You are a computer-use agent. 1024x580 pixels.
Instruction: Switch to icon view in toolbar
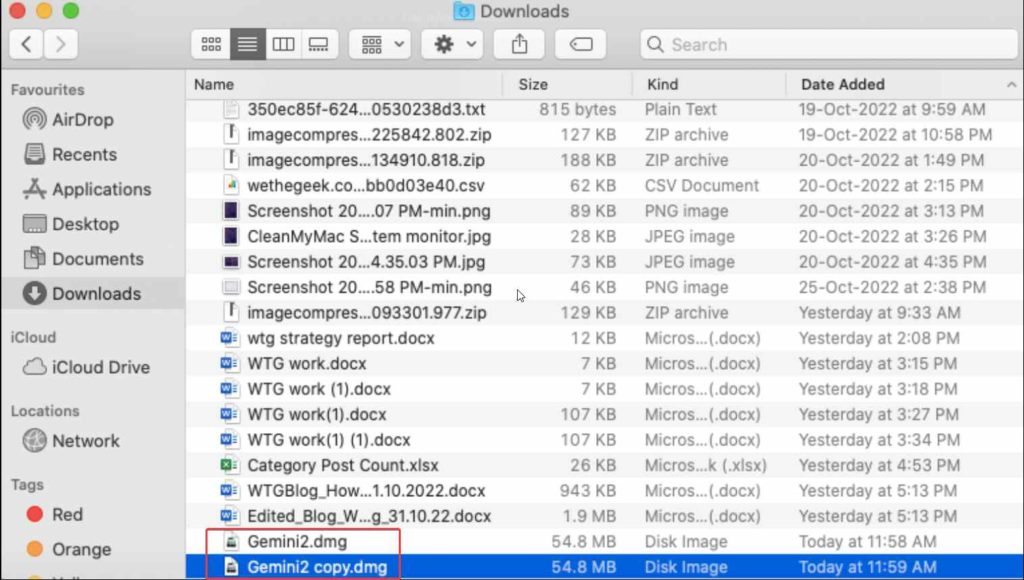211,44
